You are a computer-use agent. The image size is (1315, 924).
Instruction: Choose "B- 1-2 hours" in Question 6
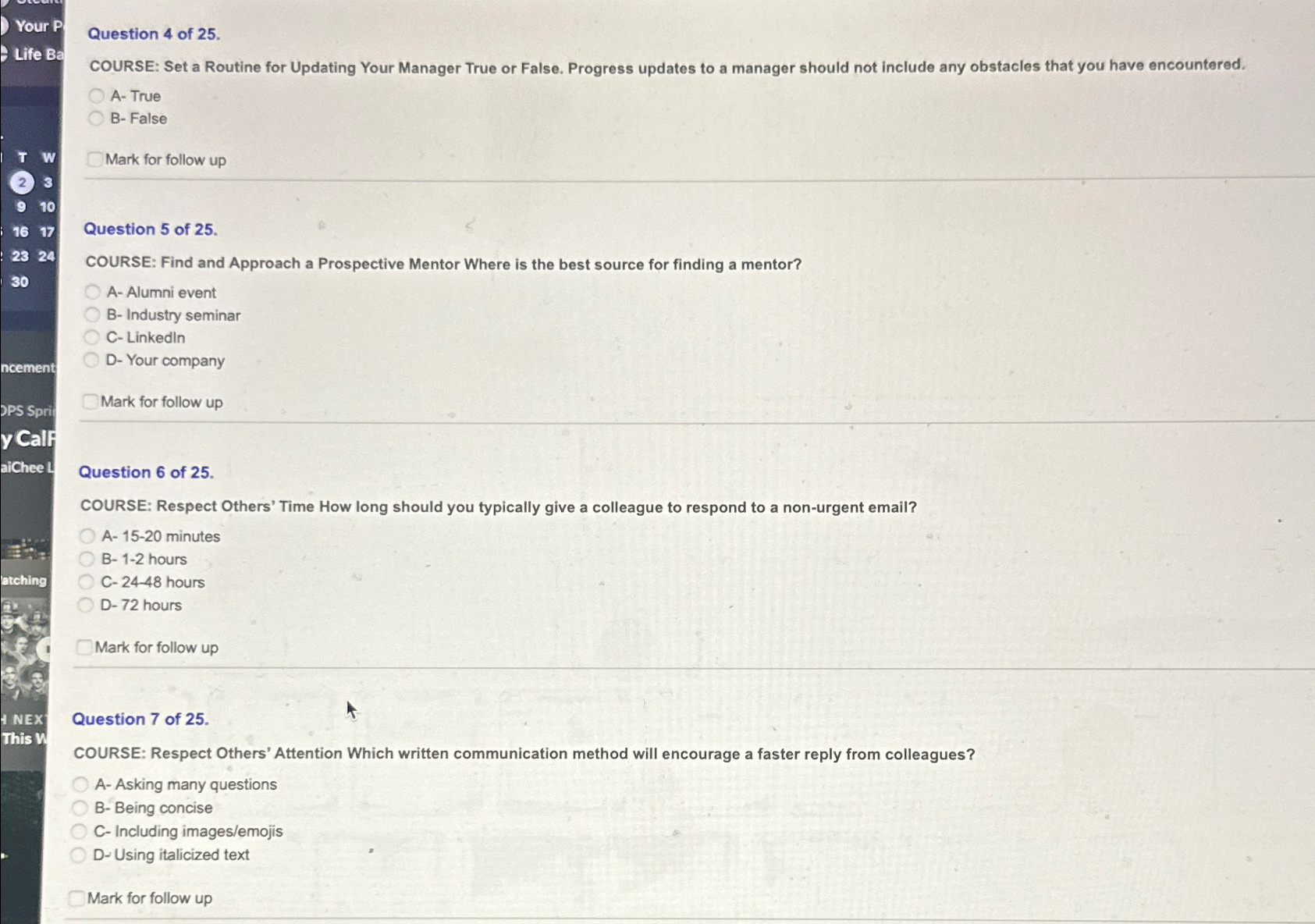pyautogui.click(x=86, y=559)
